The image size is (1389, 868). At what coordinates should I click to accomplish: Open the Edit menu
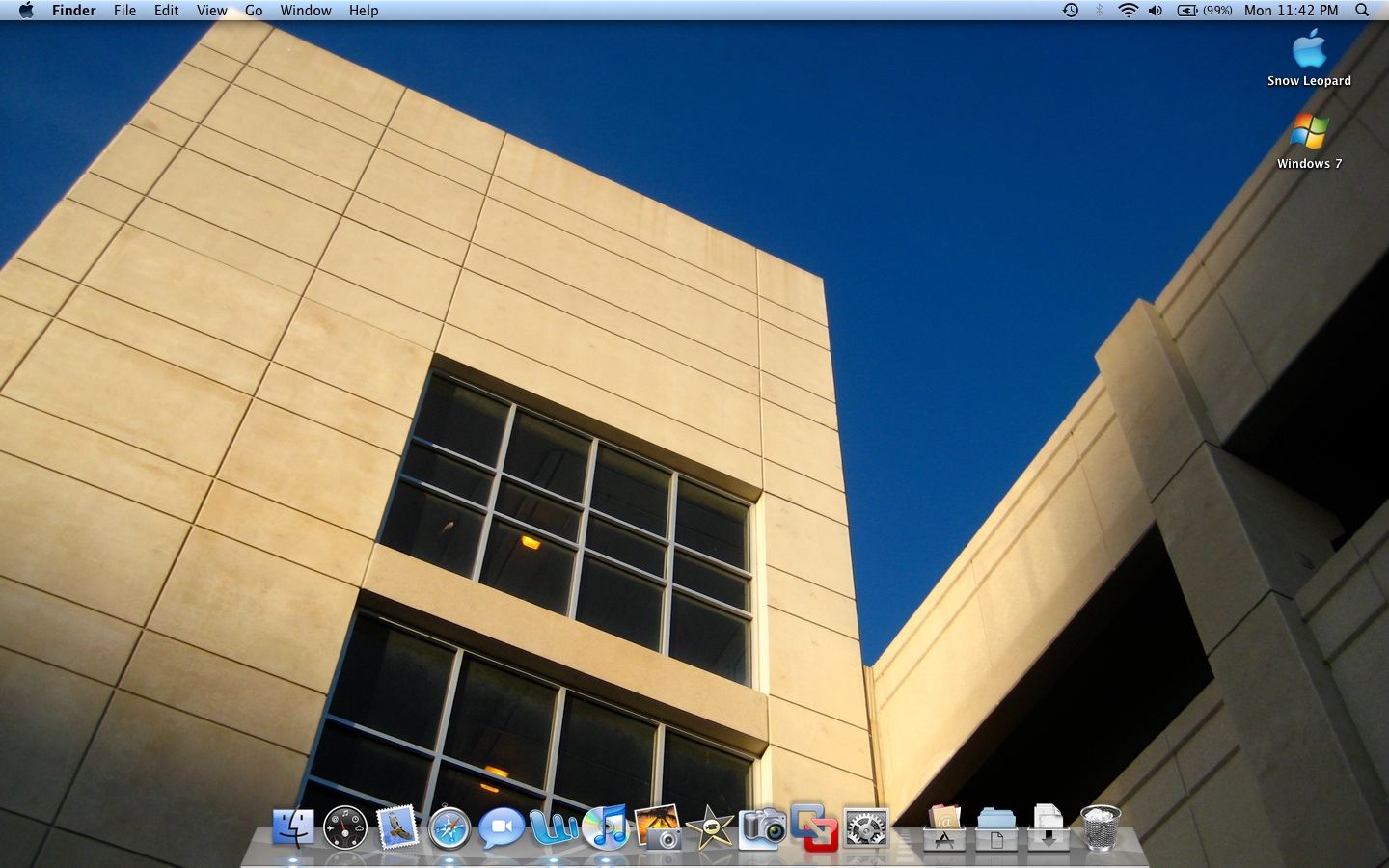click(x=167, y=10)
